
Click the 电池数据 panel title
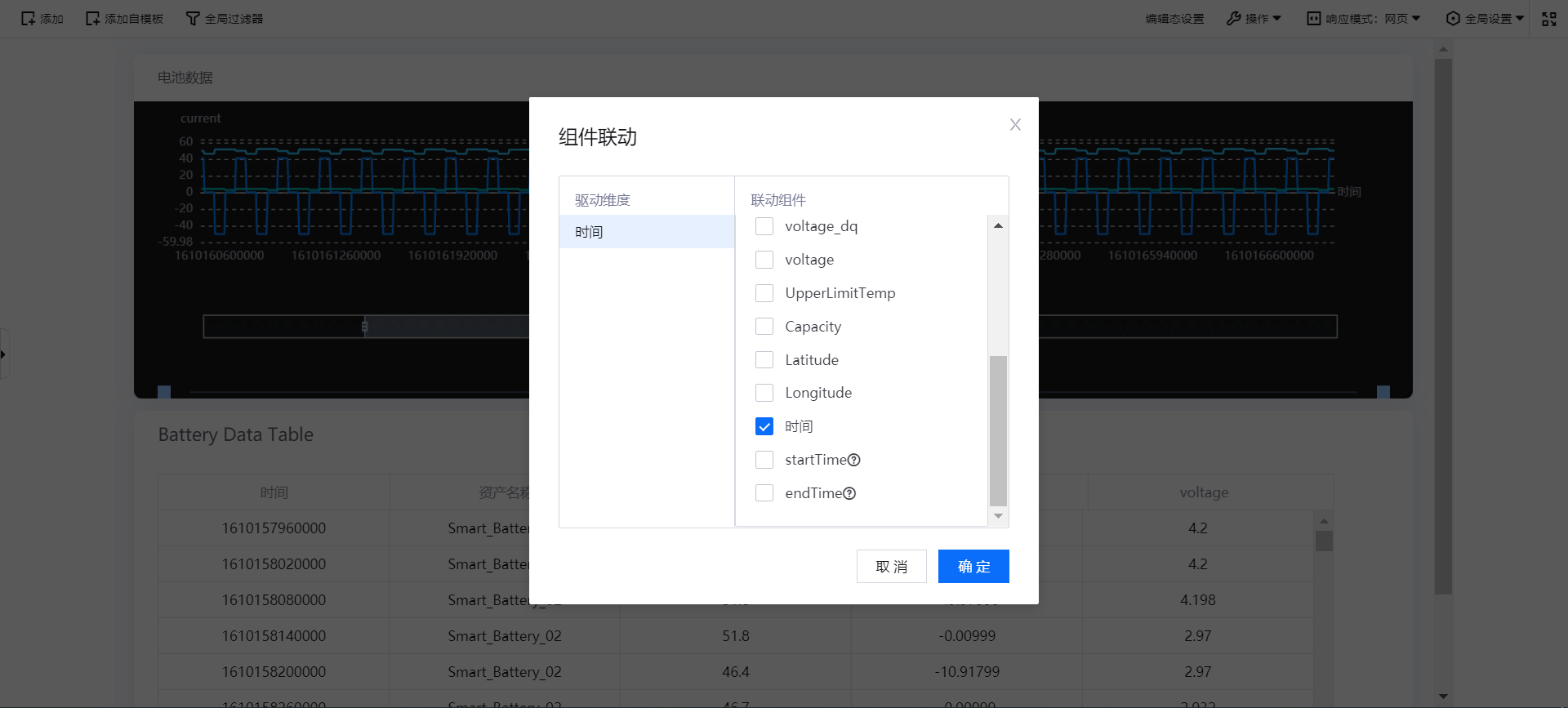[185, 78]
